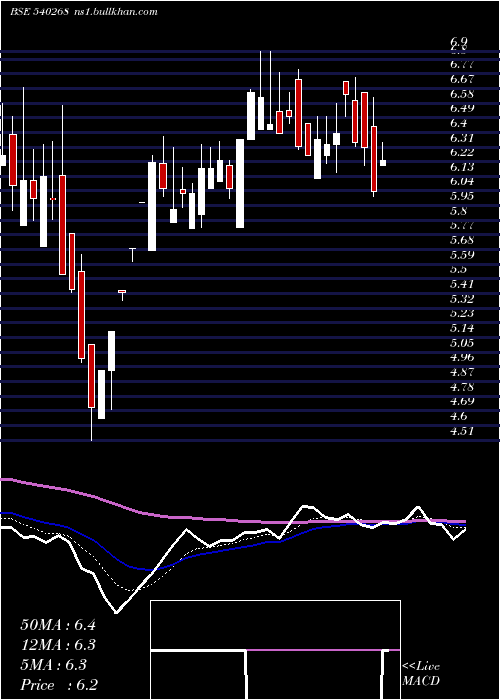500x700 pixels.
Task: Click the BSE 540268 ticker title
Action: [39, 12]
